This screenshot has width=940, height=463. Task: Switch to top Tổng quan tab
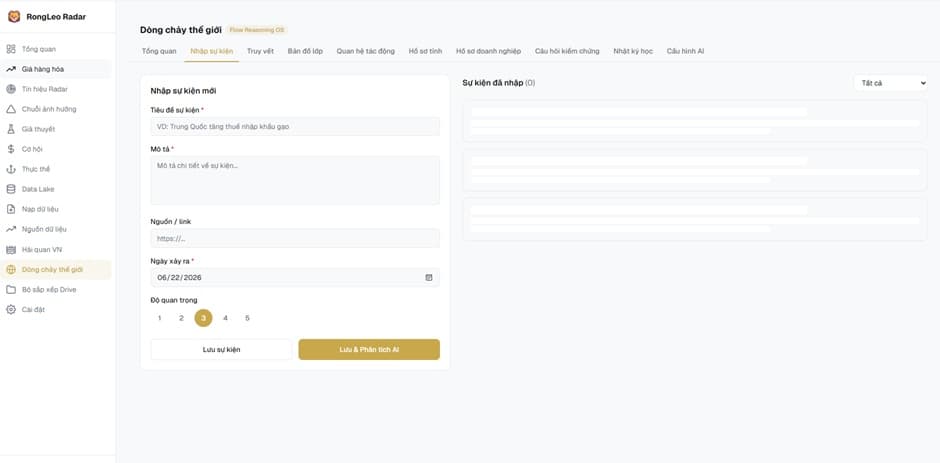click(159, 51)
